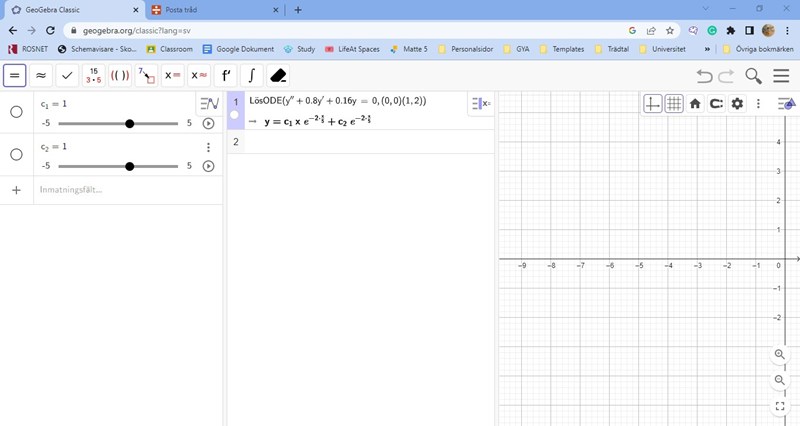Select the Delete eraser tool

(279, 76)
